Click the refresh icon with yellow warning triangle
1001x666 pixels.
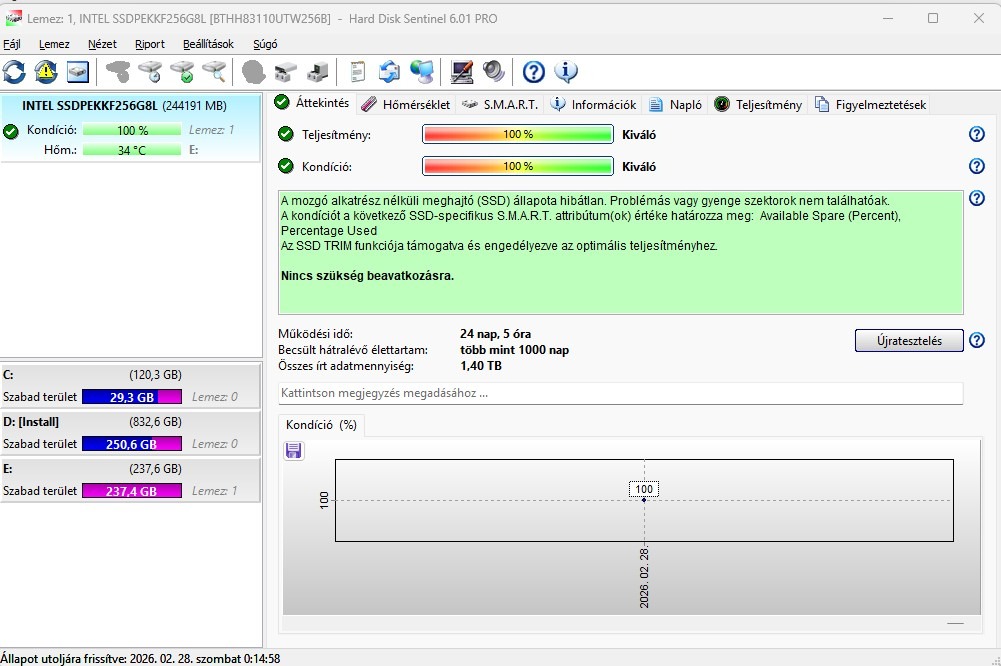click(x=46, y=72)
